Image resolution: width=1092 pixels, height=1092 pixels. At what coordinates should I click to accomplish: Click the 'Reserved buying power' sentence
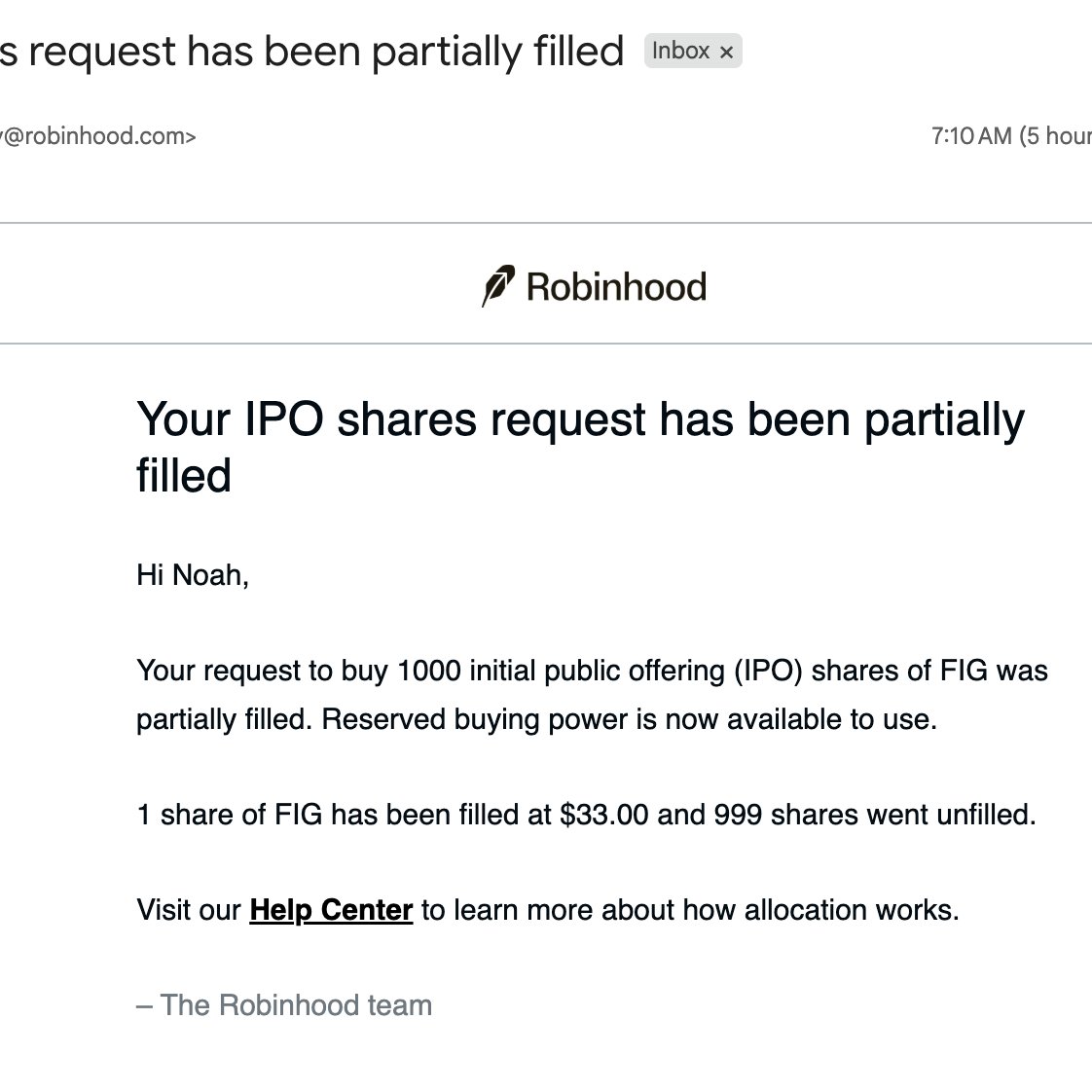(629, 719)
